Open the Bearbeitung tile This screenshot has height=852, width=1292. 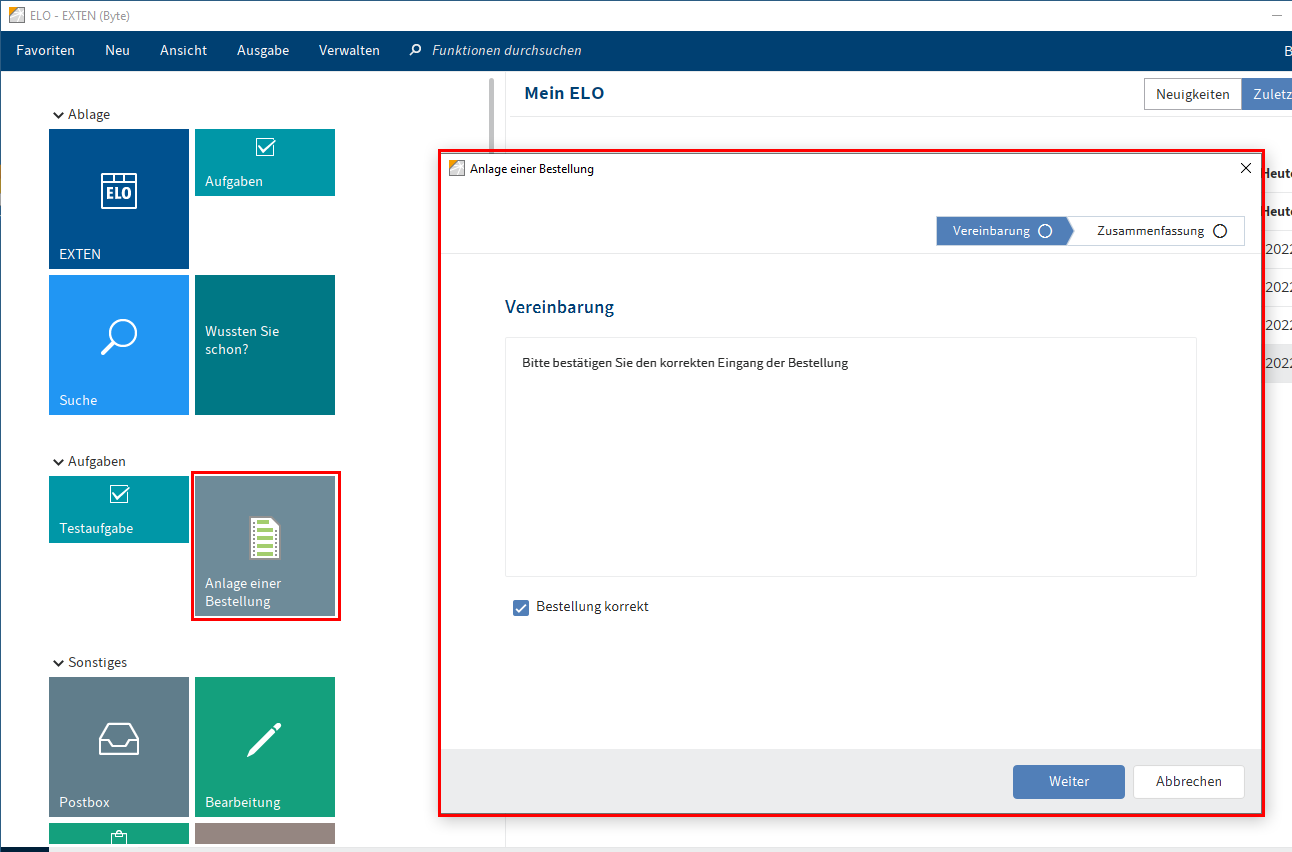coord(265,747)
